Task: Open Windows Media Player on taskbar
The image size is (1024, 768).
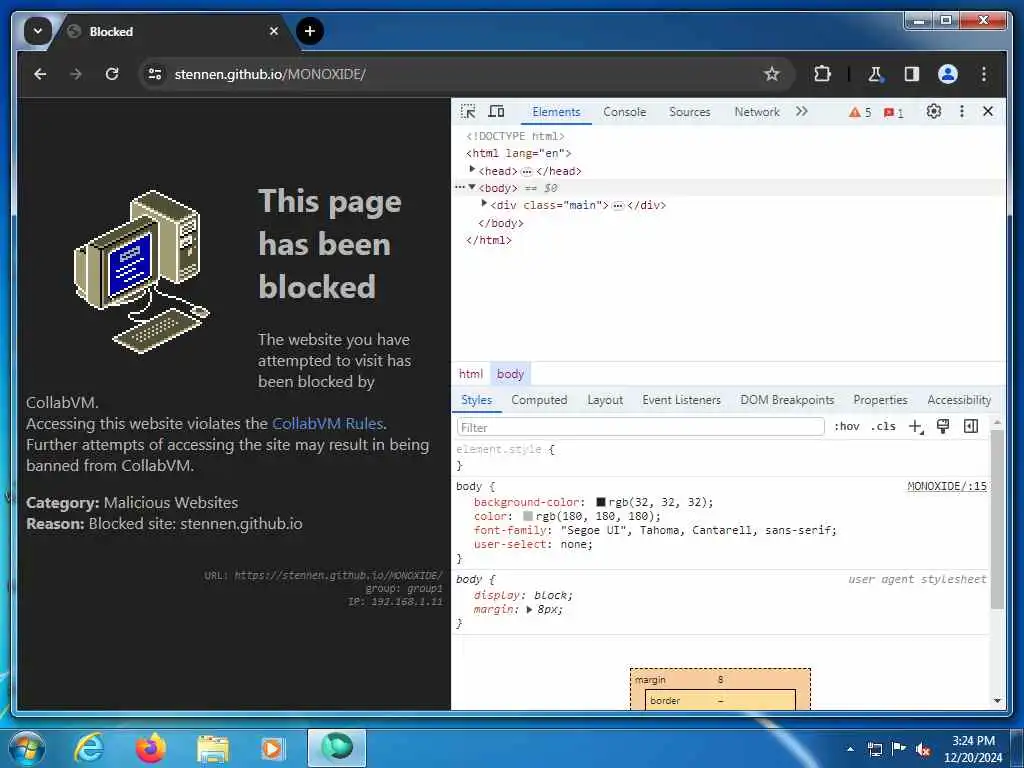Action: 272,749
